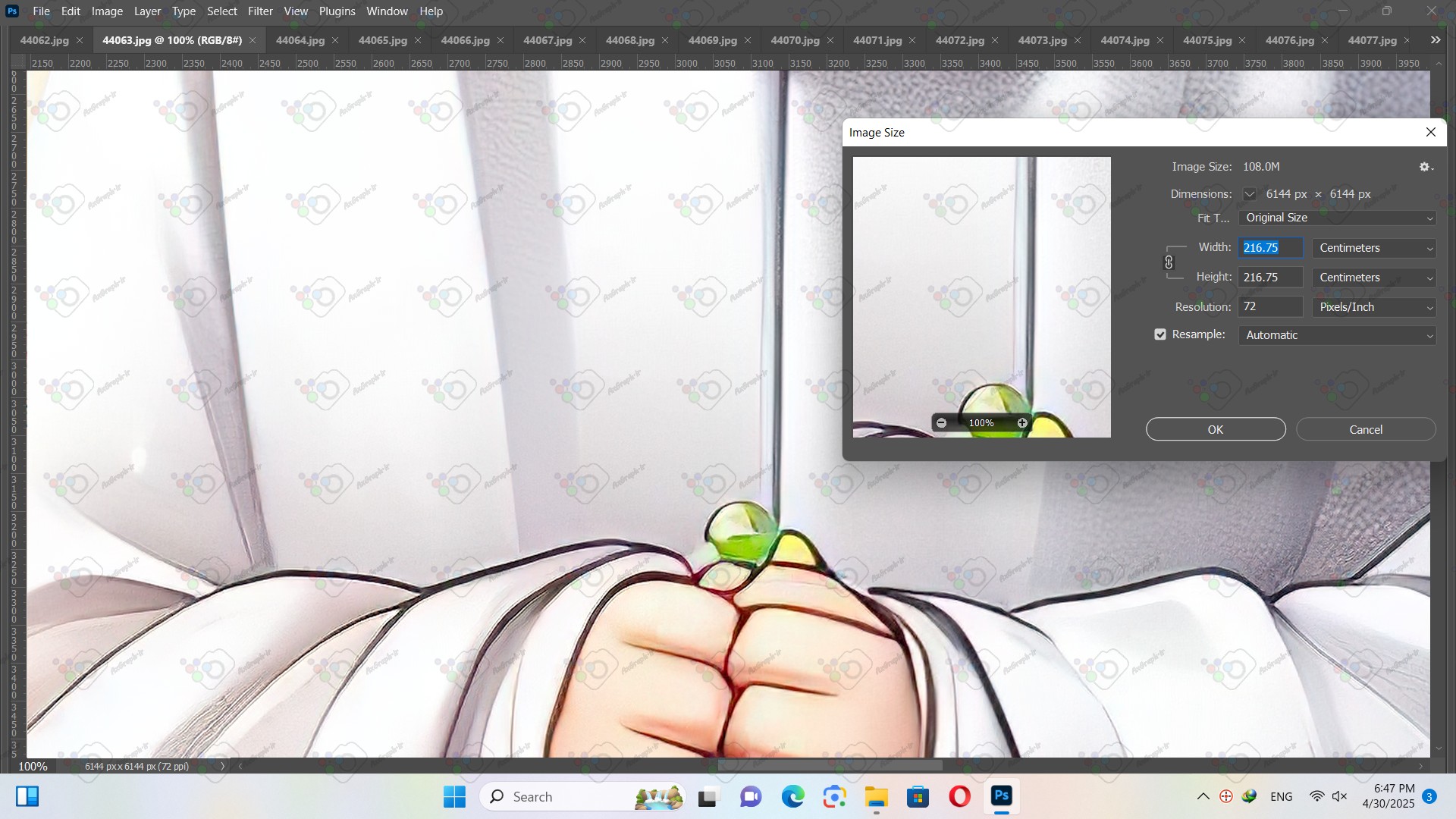
Task: Close the 44066.jpg tab
Action: (500, 40)
